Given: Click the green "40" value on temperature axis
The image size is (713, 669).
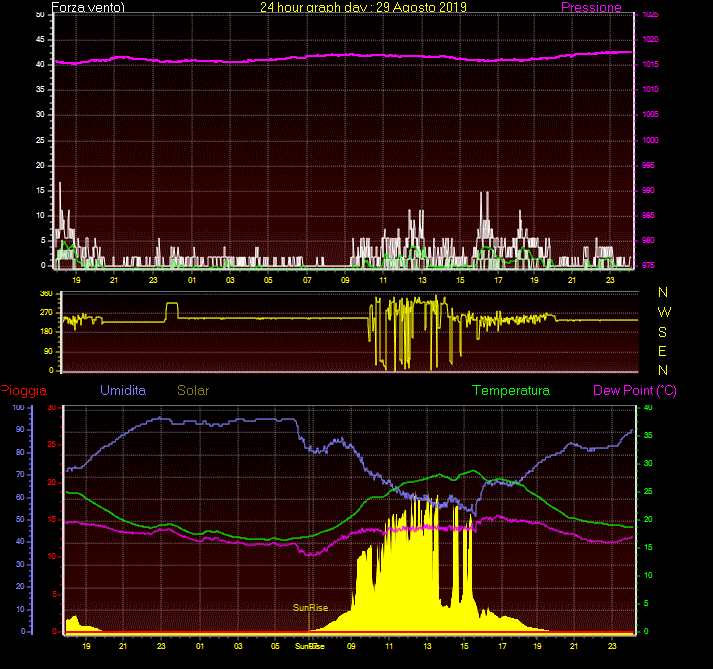Looking at the screenshot, I should click(x=648, y=407).
